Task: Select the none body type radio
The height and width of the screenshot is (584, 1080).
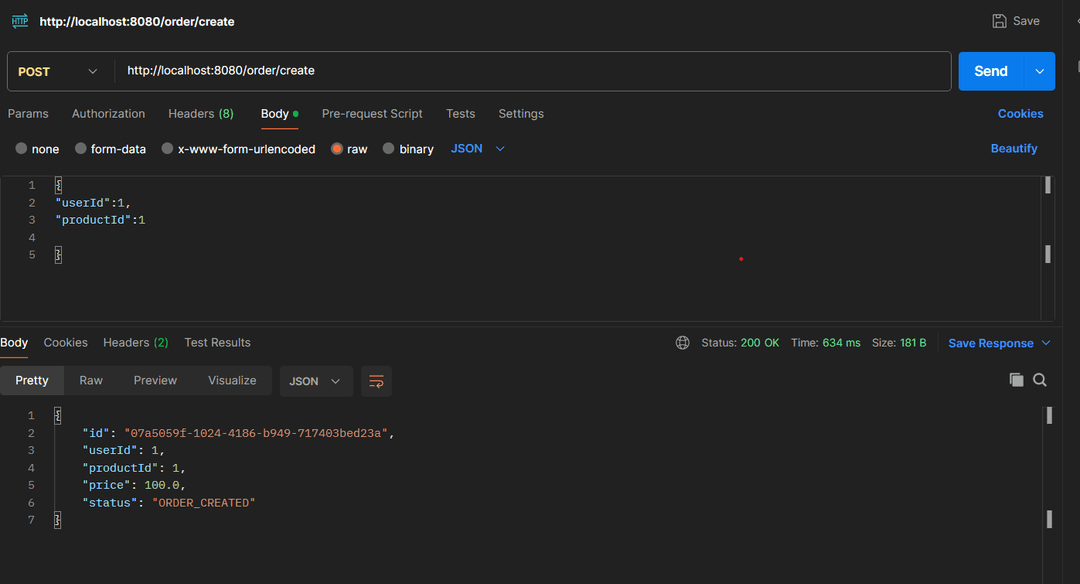Action: (x=22, y=149)
